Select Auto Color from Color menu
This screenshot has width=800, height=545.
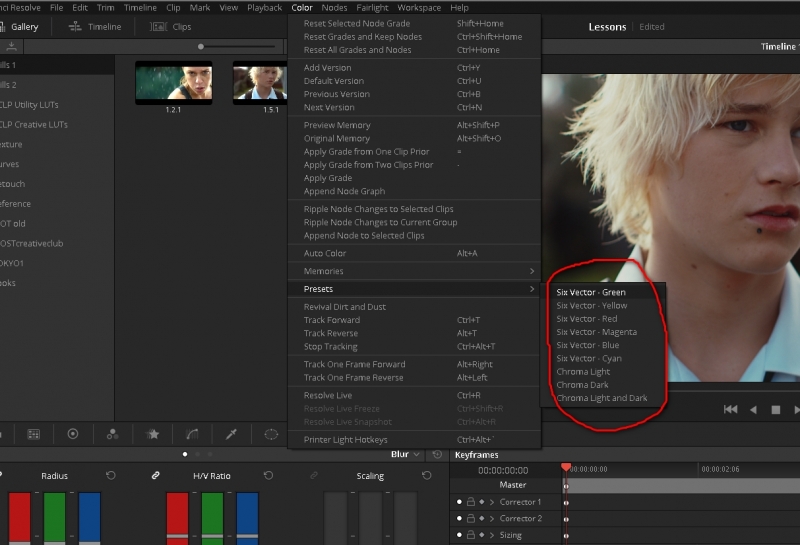322,253
